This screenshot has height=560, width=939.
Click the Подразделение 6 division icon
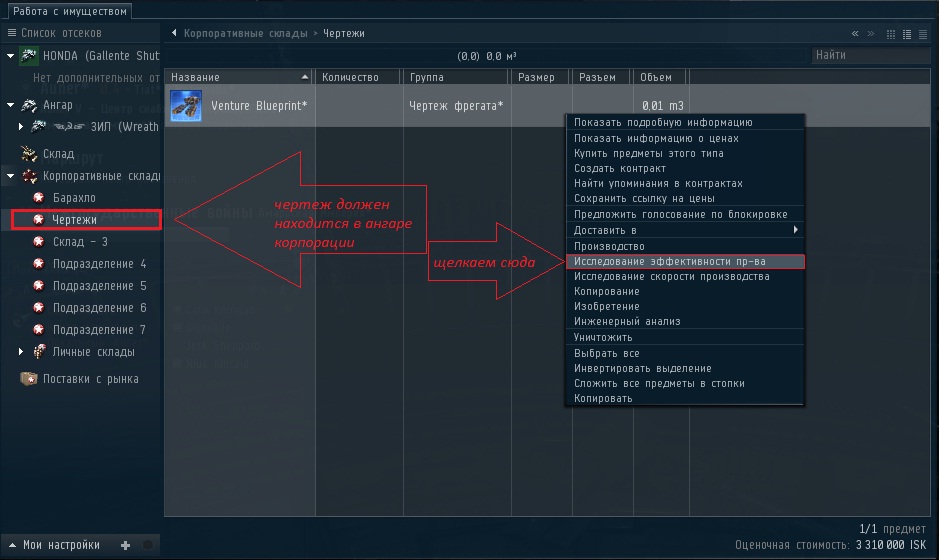[39, 308]
